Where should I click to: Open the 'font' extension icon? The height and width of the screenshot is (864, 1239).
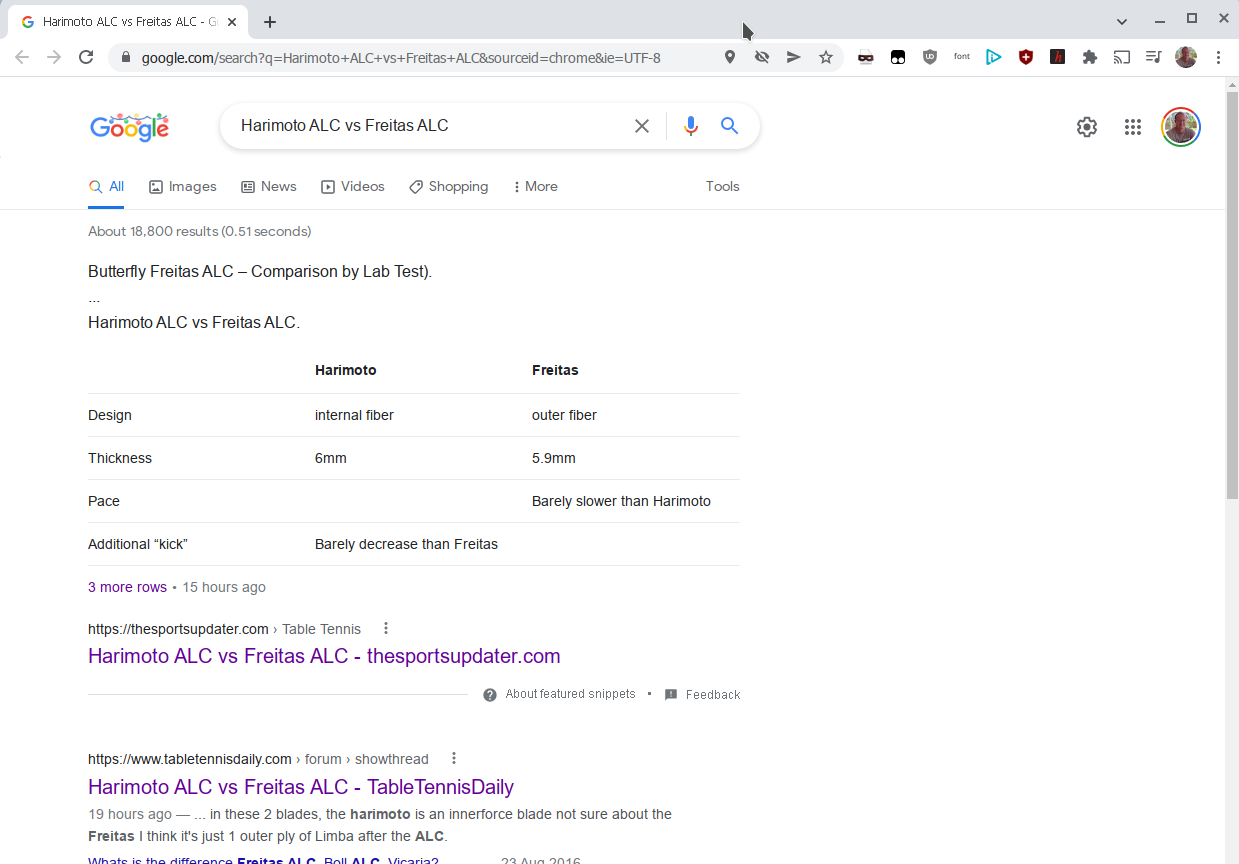[x=962, y=57]
